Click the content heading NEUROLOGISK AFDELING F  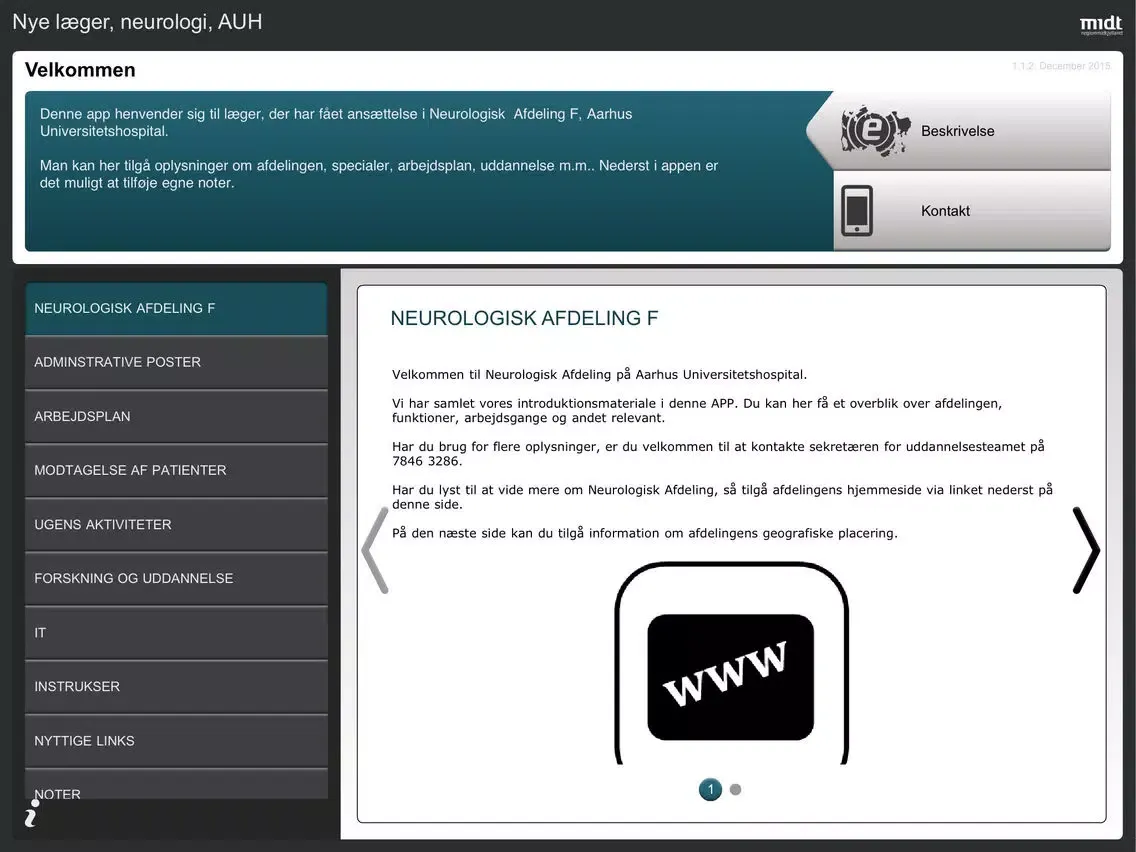click(524, 318)
